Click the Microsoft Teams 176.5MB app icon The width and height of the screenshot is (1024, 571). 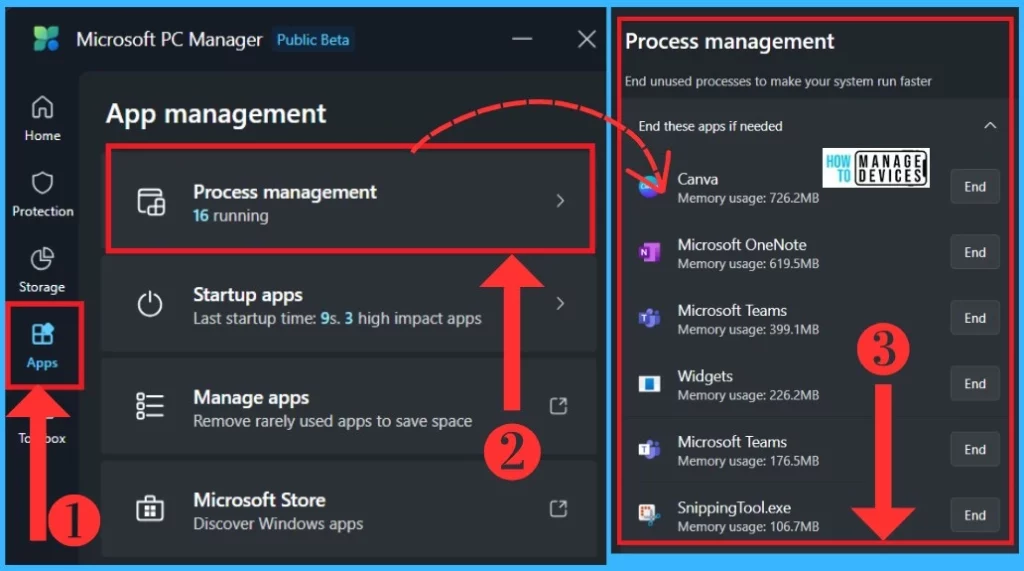(x=649, y=449)
